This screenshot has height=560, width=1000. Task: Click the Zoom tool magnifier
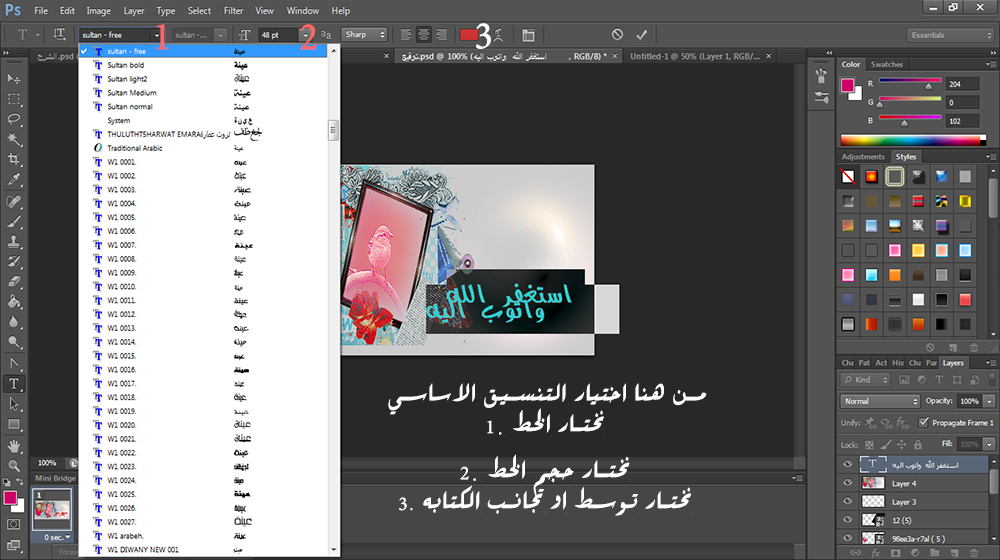pyautogui.click(x=14, y=465)
